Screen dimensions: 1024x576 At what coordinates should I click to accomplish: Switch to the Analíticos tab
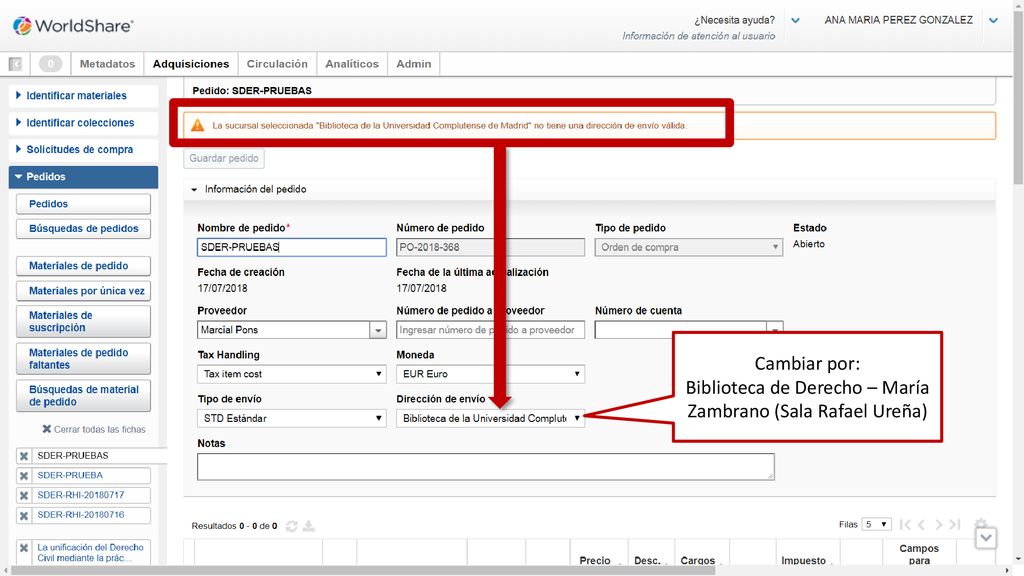point(352,64)
